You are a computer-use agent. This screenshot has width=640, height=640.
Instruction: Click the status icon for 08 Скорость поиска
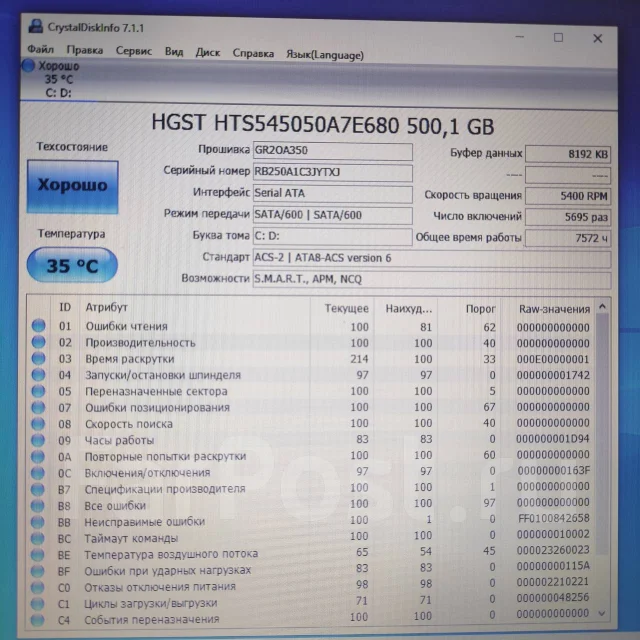tap(38, 423)
